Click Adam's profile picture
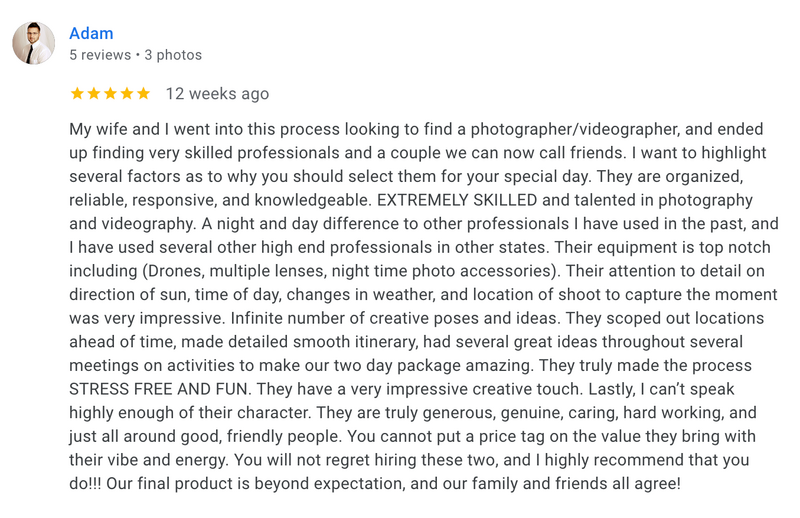The height and width of the screenshot is (518, 800). pos(33,44)
